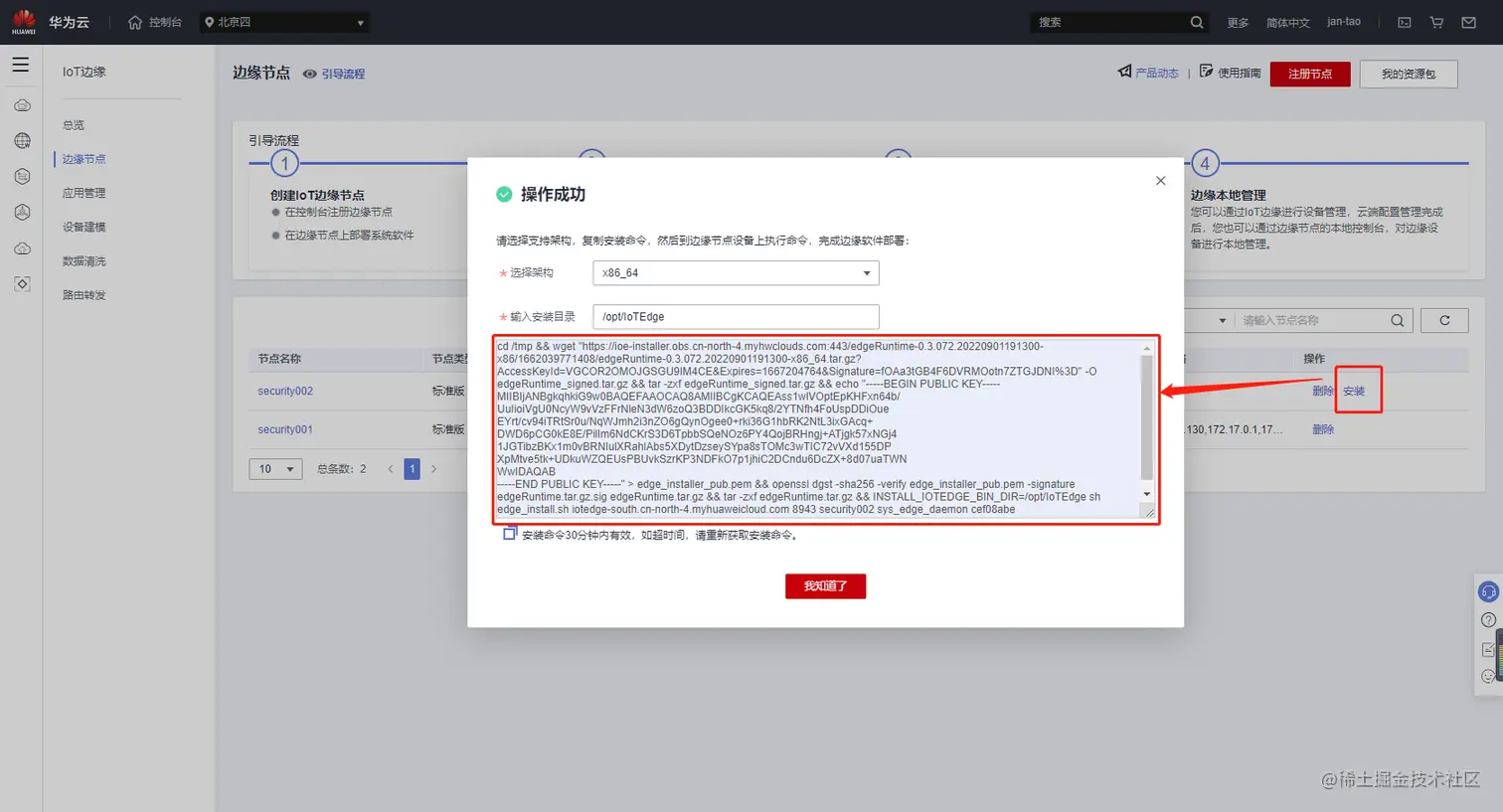
Task: Open the 更多 top menu
Action: [x=1238, y=22]
